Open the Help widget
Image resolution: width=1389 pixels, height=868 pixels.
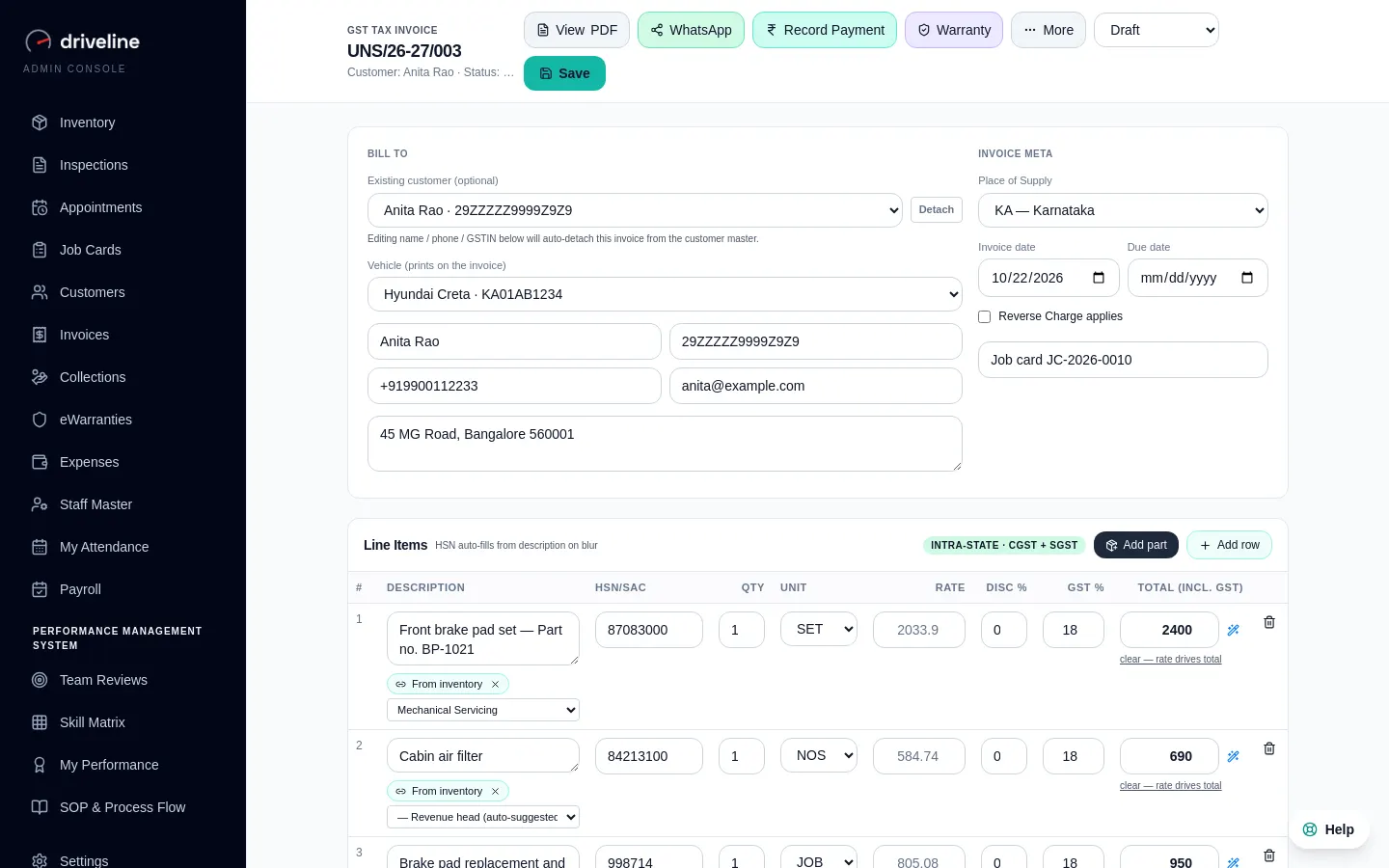pos(1328,829)
